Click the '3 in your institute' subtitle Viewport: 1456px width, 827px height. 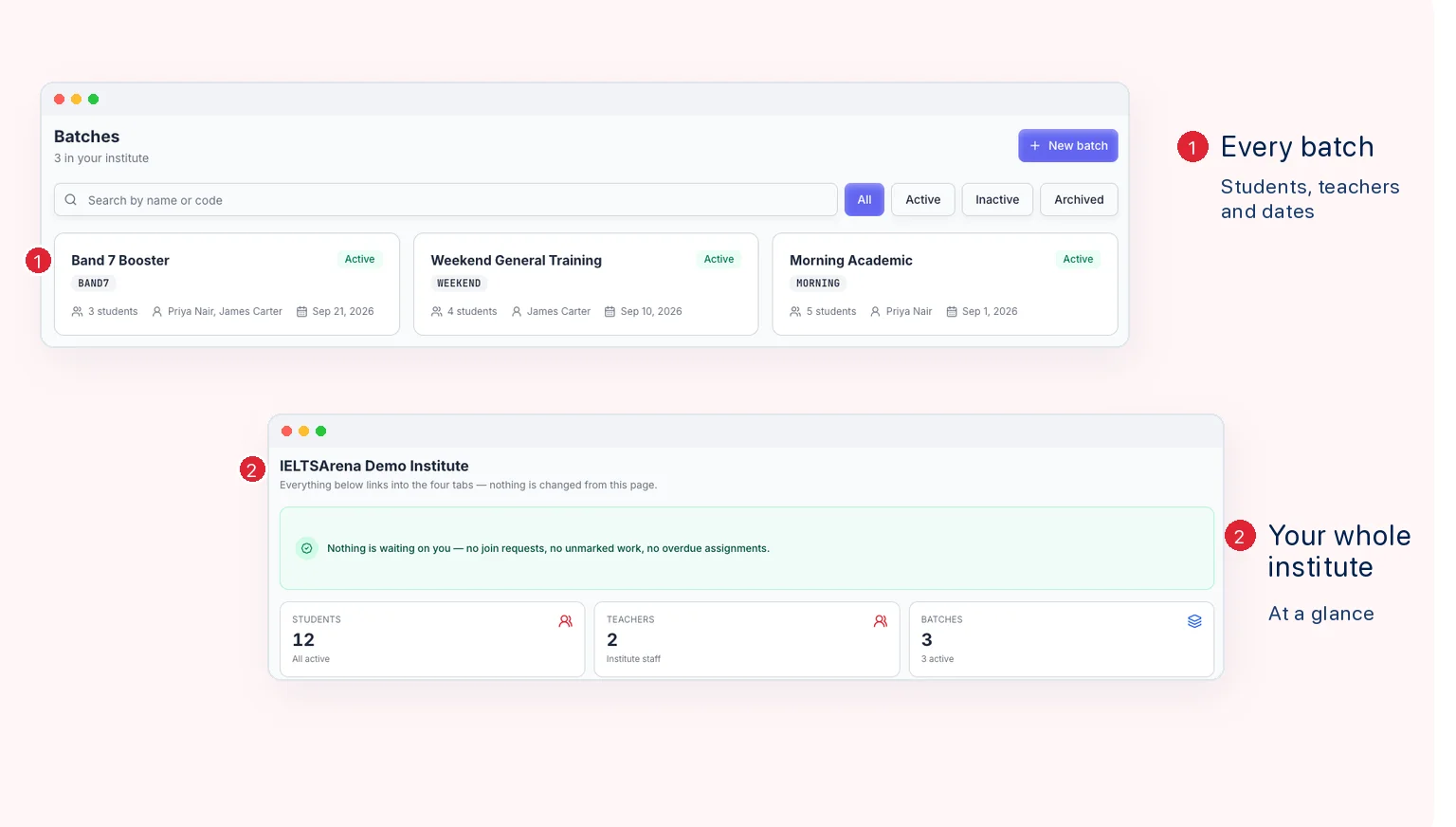click(x=101, y=158)
